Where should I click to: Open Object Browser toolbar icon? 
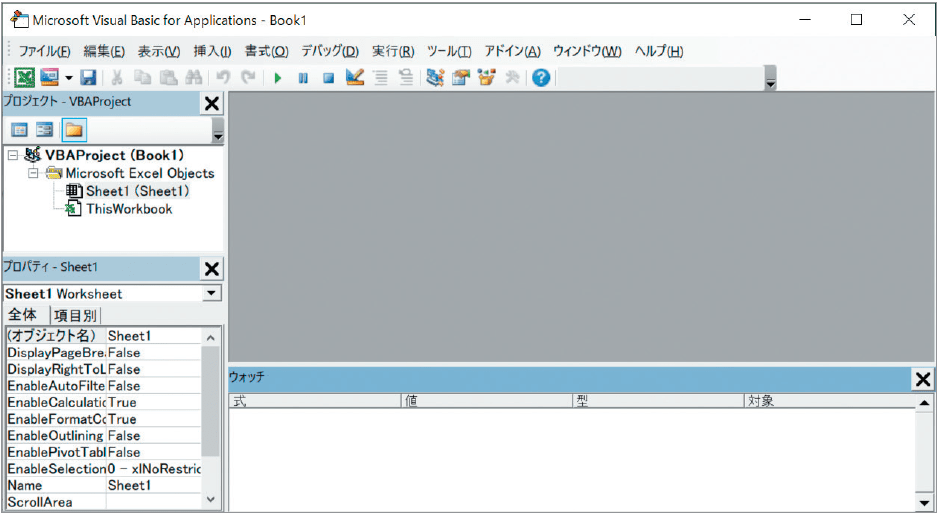tap(486, 77)
